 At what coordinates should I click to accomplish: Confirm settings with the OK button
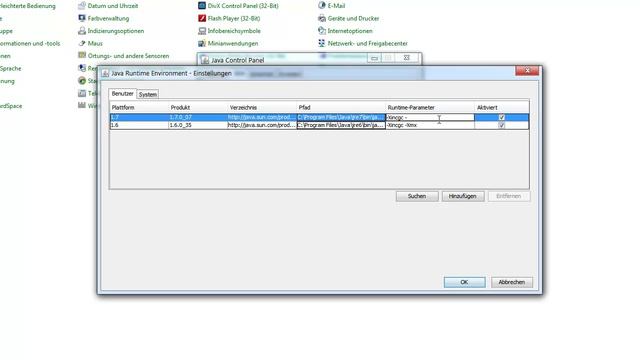tap(464, 282)
